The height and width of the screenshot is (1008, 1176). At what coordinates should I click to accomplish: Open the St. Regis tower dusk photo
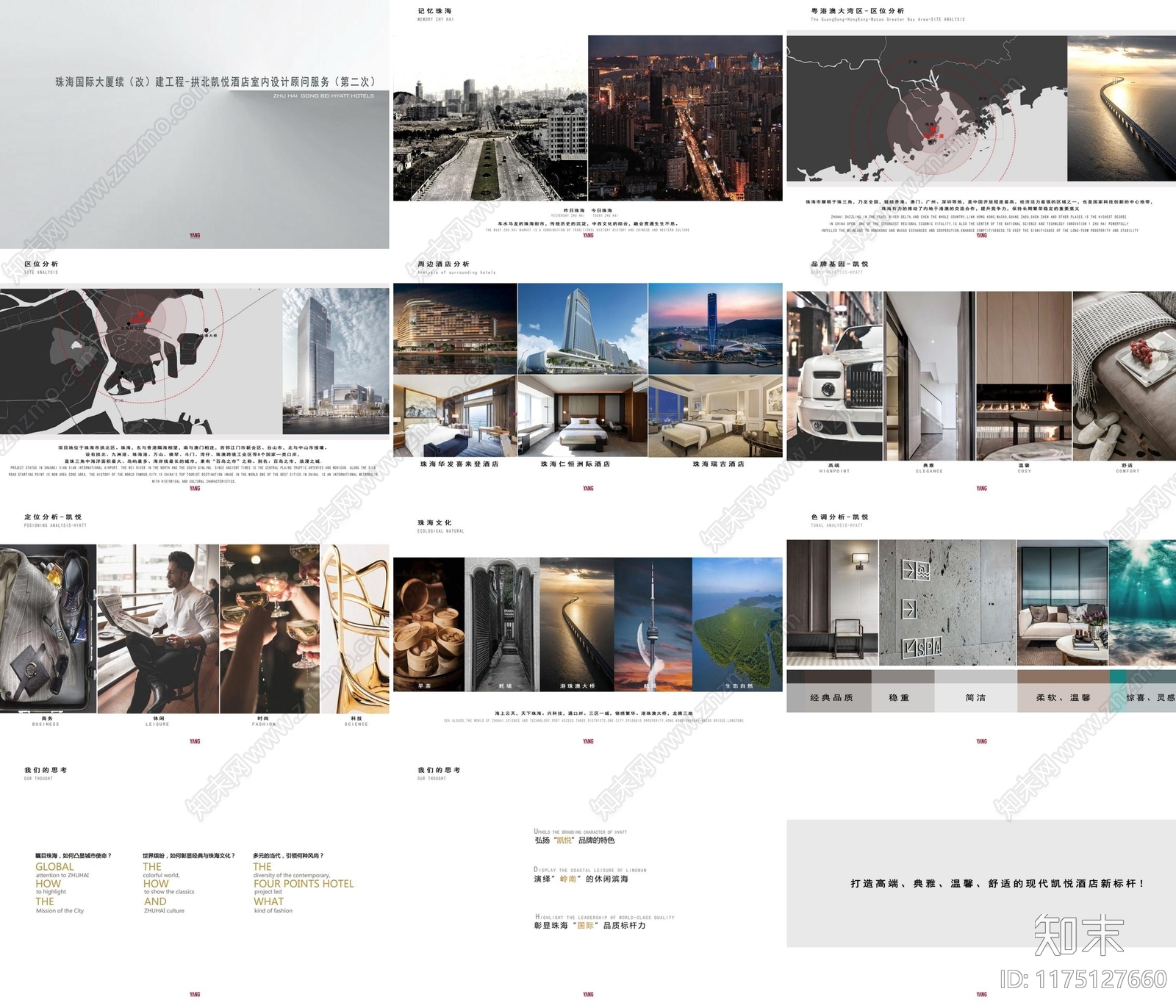[716, 329]
